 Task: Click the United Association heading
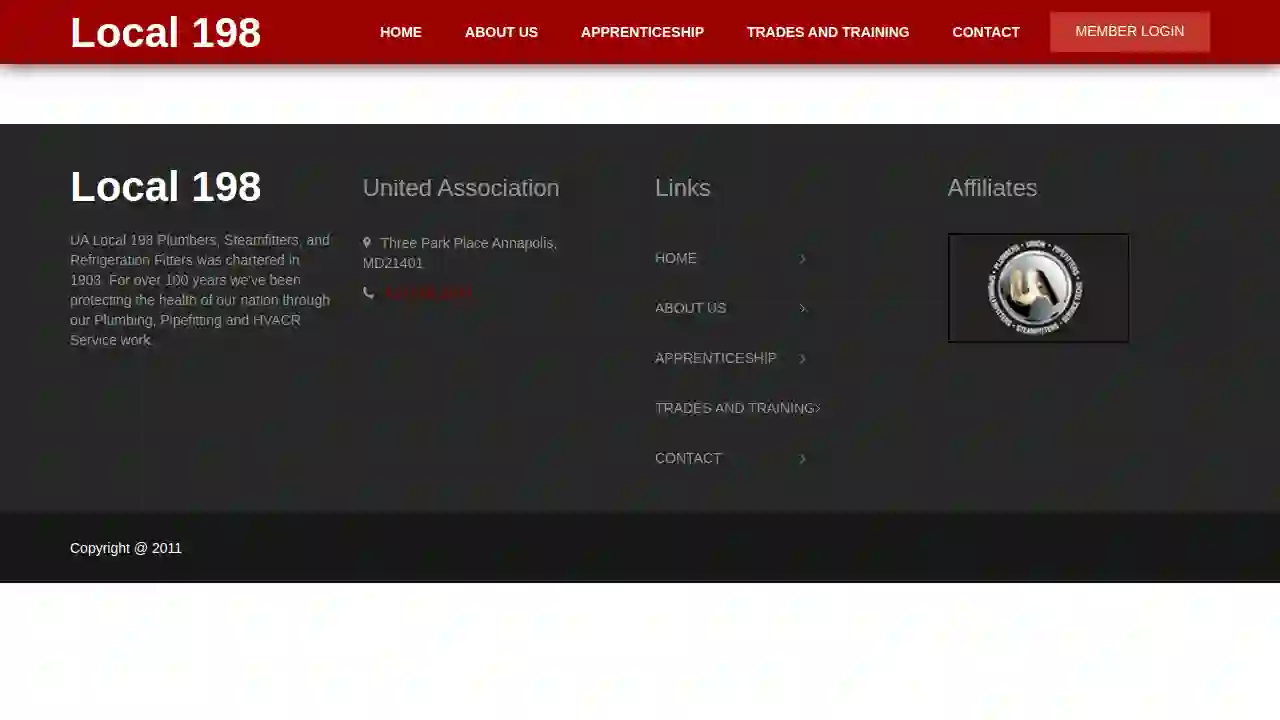pyautogui.click(x=461, y=188)
